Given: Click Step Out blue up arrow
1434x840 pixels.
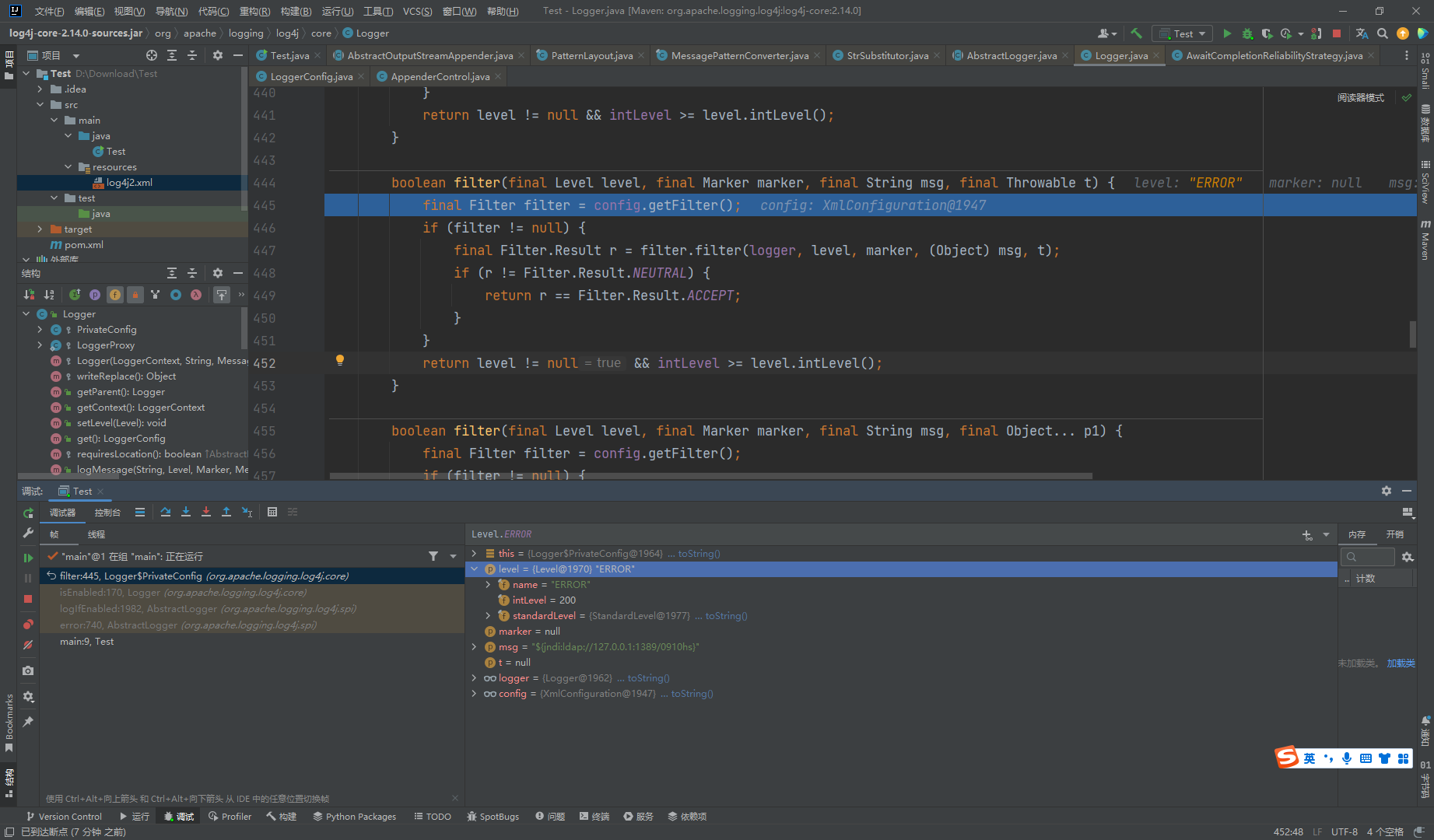Looking at the screenshot, I should coord(226,512).
